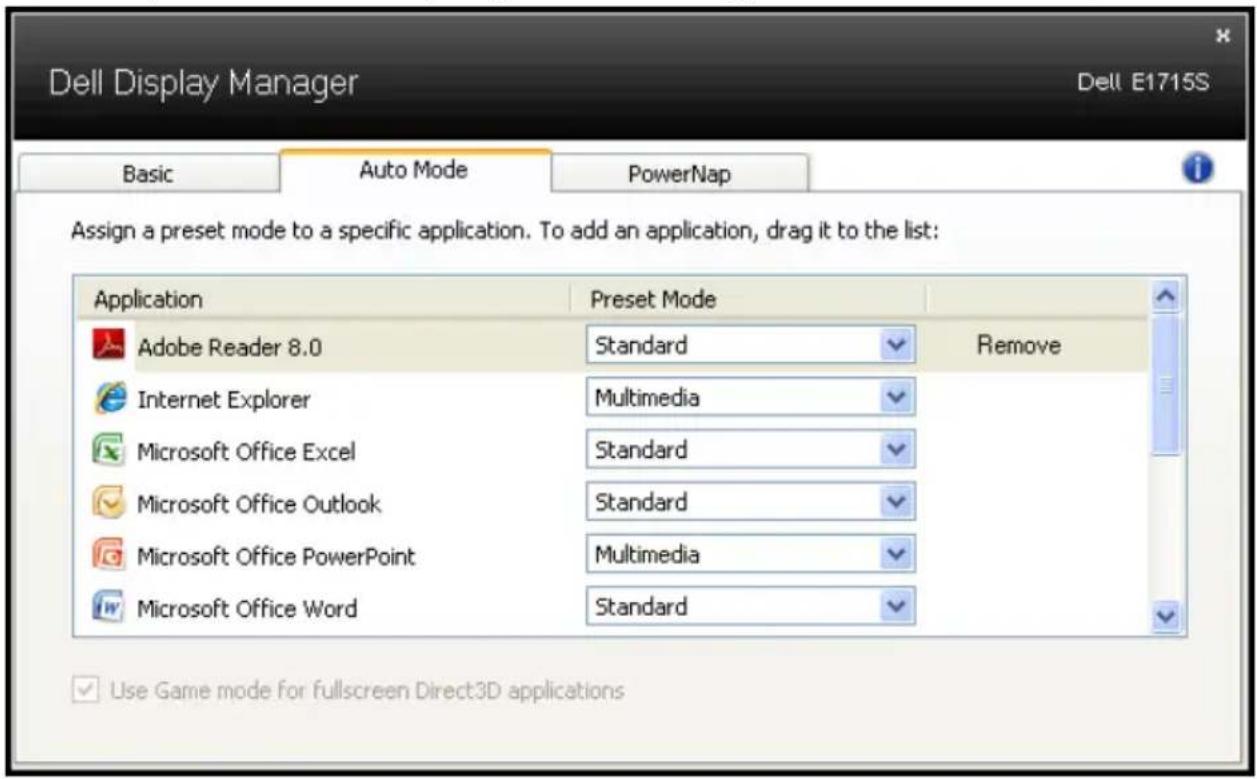Click the Microsoft Office Outlook icon
Viewport: 1257px width, 779px height.
click(x=108, y=503)
